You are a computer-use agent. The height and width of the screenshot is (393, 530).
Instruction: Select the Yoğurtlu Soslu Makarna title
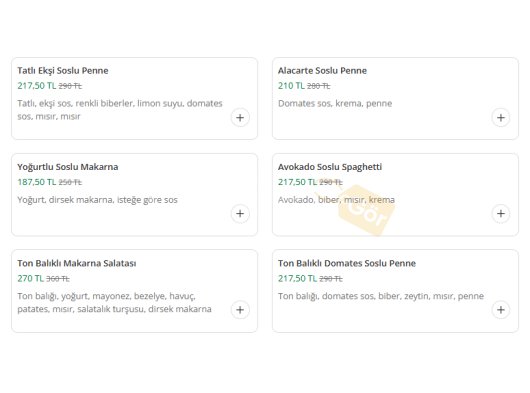68,167
